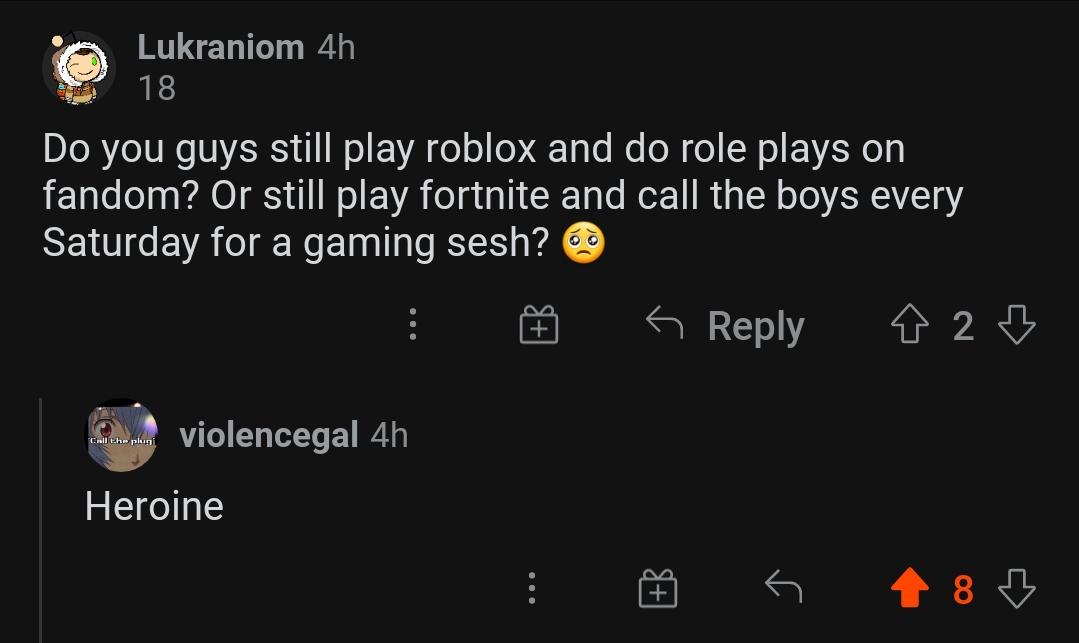Click reply arrow on violencegal's comment
Screen dimensions: 1079x643
pos(782,588)
